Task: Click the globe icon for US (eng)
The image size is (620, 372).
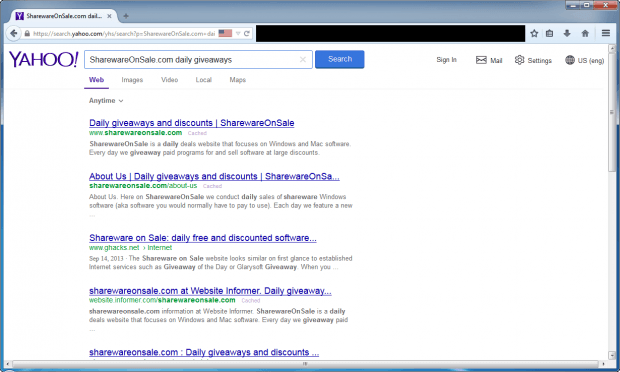Action: click(x=570, y=60)
